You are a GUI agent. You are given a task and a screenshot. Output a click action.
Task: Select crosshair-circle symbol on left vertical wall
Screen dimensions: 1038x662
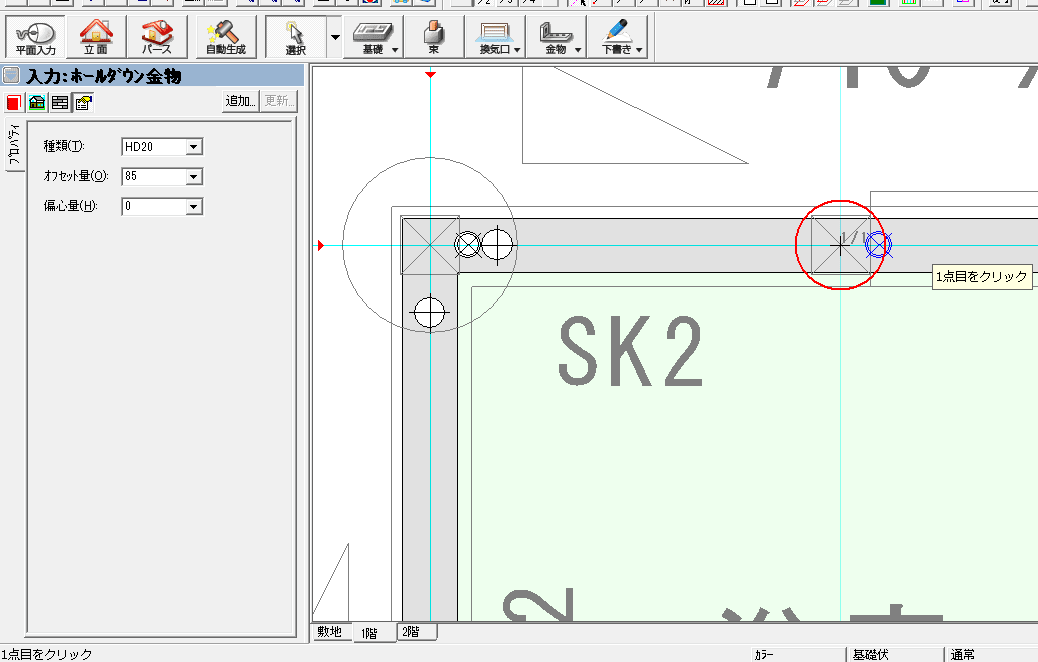pos(430,312)
